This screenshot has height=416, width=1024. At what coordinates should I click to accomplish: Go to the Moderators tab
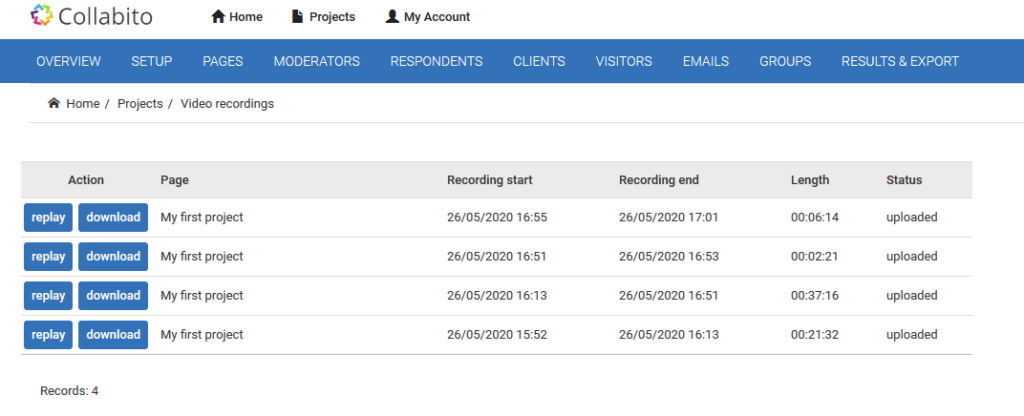point(317,61)
